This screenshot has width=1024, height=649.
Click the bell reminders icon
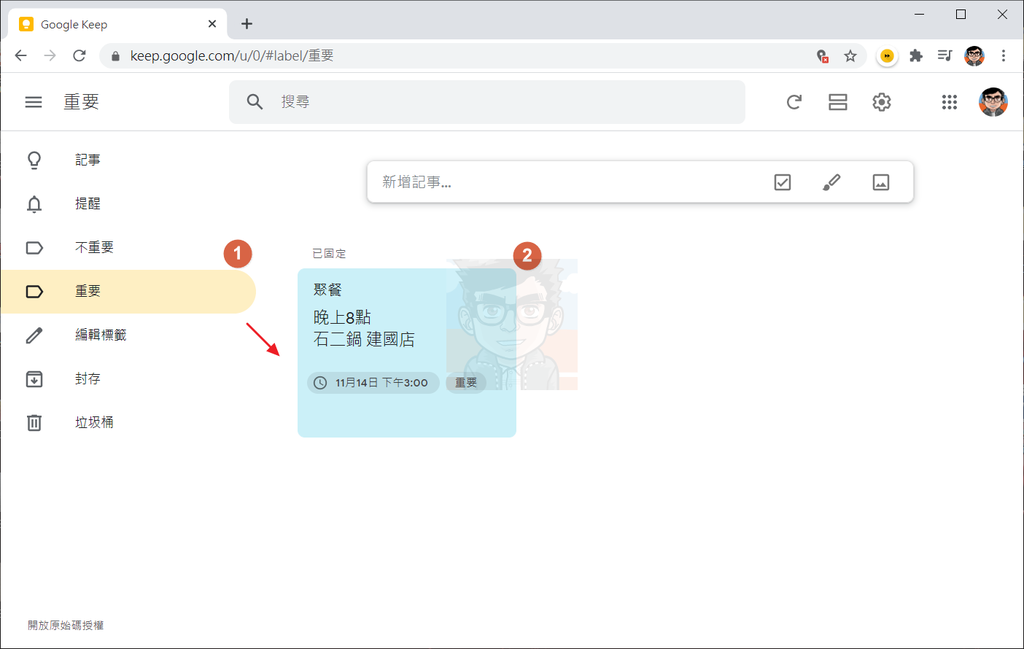34,204
